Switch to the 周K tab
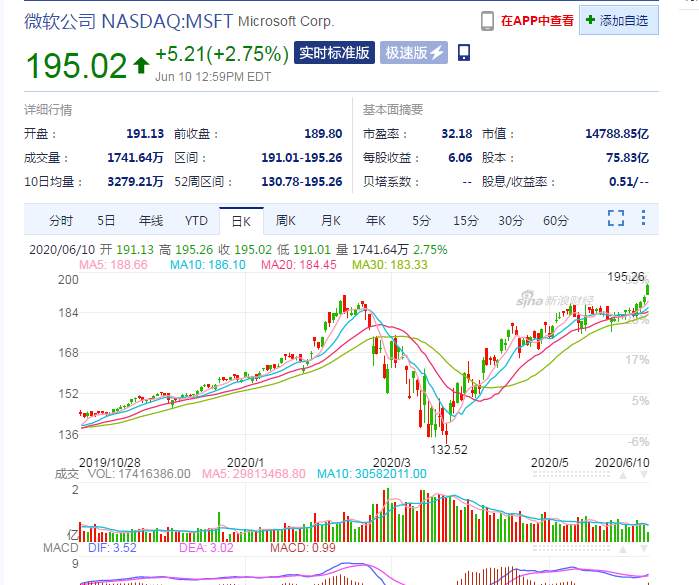 tap(286, 220)
